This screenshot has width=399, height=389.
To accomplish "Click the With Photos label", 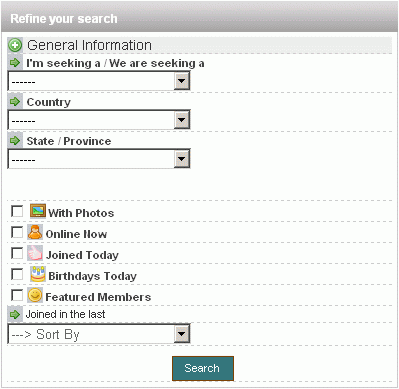I will click(x=81, y=213).
